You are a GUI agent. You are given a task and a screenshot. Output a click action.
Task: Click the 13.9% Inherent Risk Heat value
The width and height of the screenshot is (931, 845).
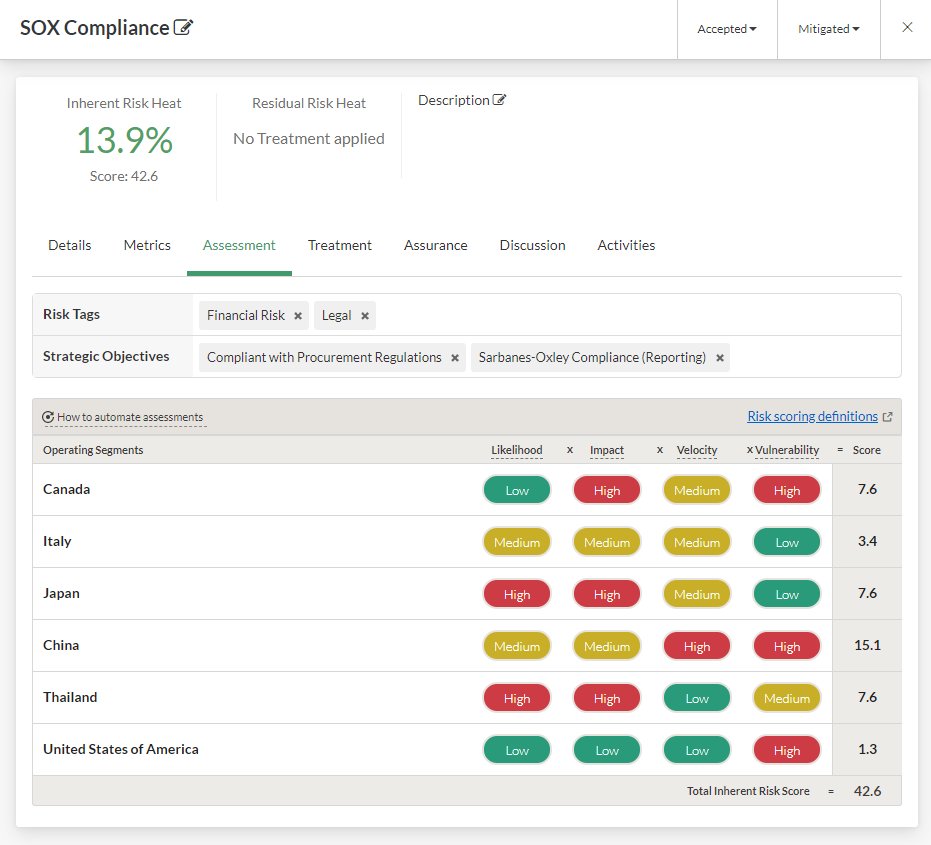click(x=124, y=140)
